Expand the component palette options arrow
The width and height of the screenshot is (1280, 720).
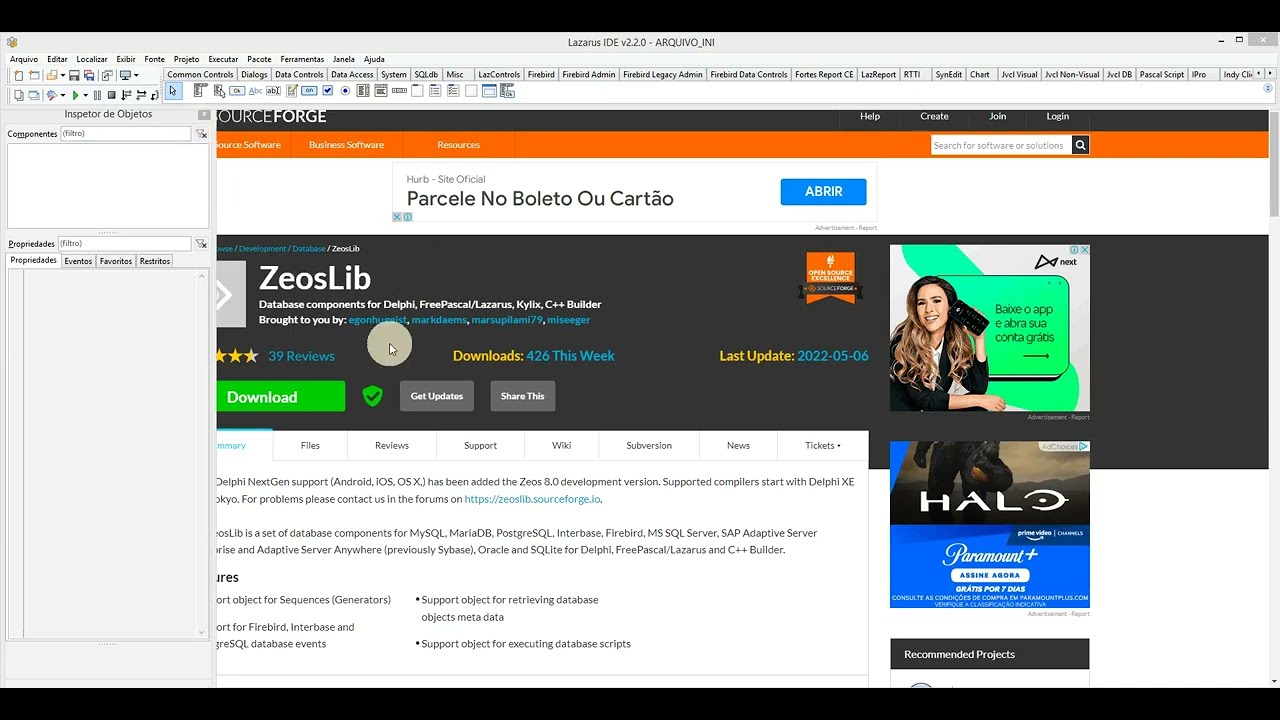[x=1270, y=88]
